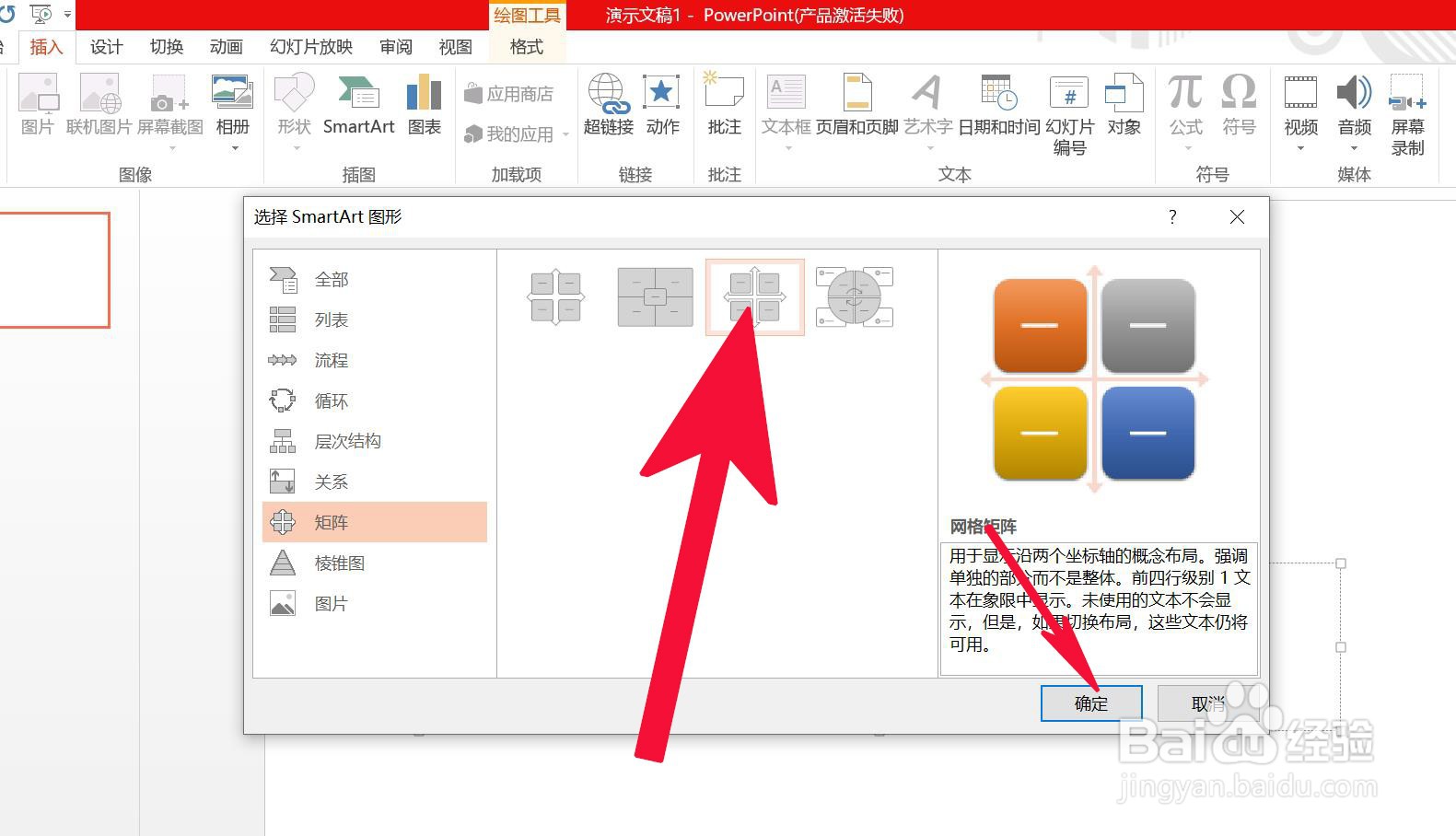1456x836 pixels.
Task: Select Cycle (循环) SmartArt category
Action: point(374,401)
